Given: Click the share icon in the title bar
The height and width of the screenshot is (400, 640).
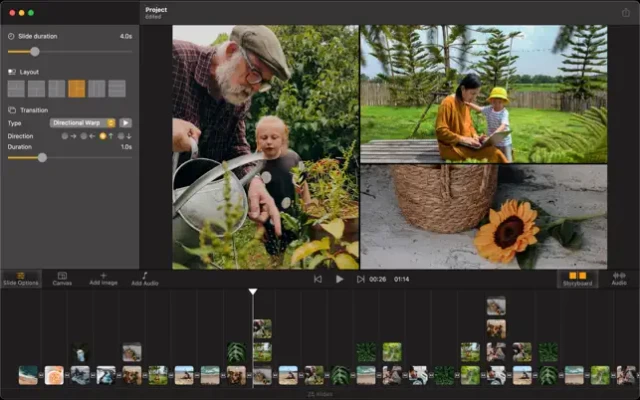Looking at the screenshot, I should tap(626, 12).
